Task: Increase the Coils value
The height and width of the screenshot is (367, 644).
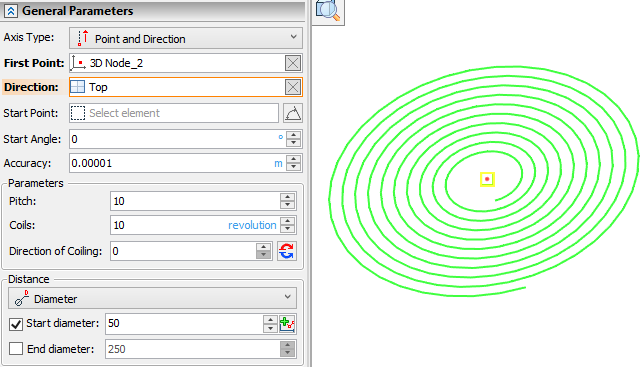Action: pos(288,220)
